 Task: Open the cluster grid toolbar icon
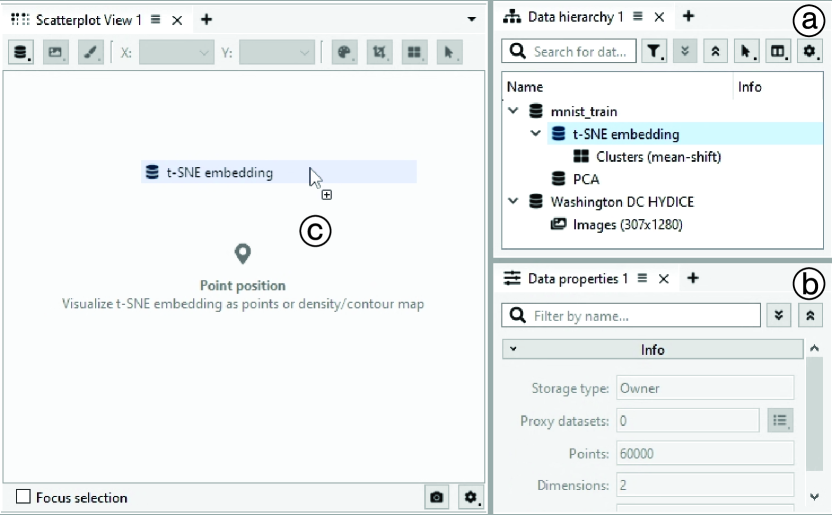click(x=414, y=52)
